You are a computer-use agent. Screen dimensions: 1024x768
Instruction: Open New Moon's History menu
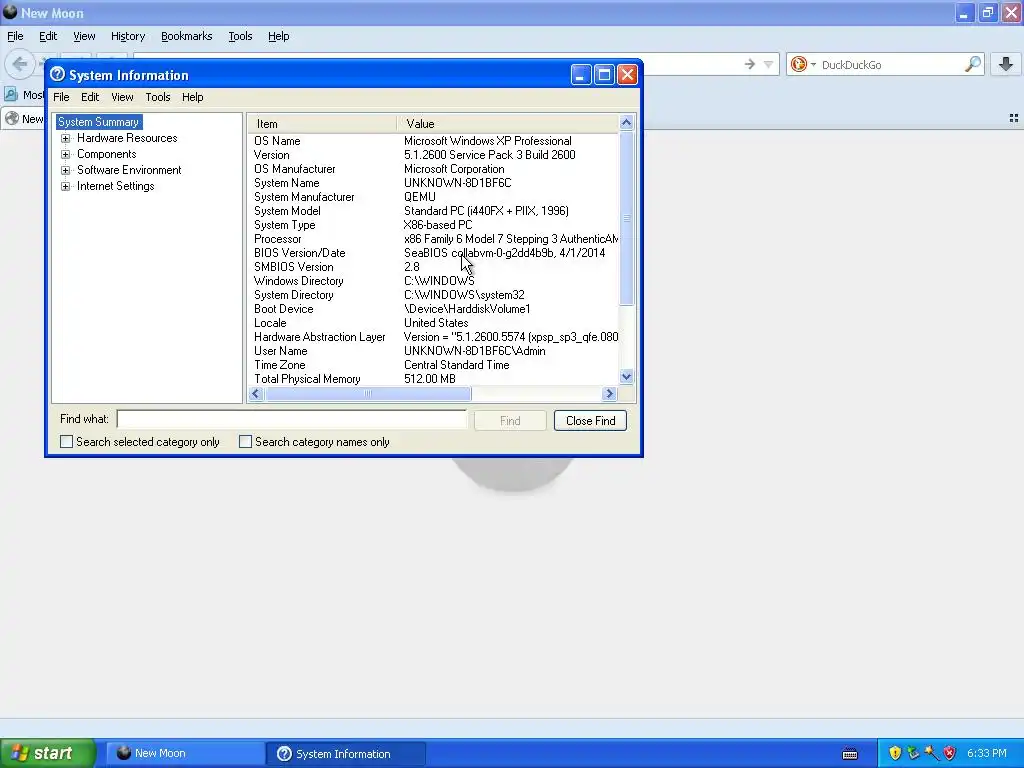coord(128,37)
